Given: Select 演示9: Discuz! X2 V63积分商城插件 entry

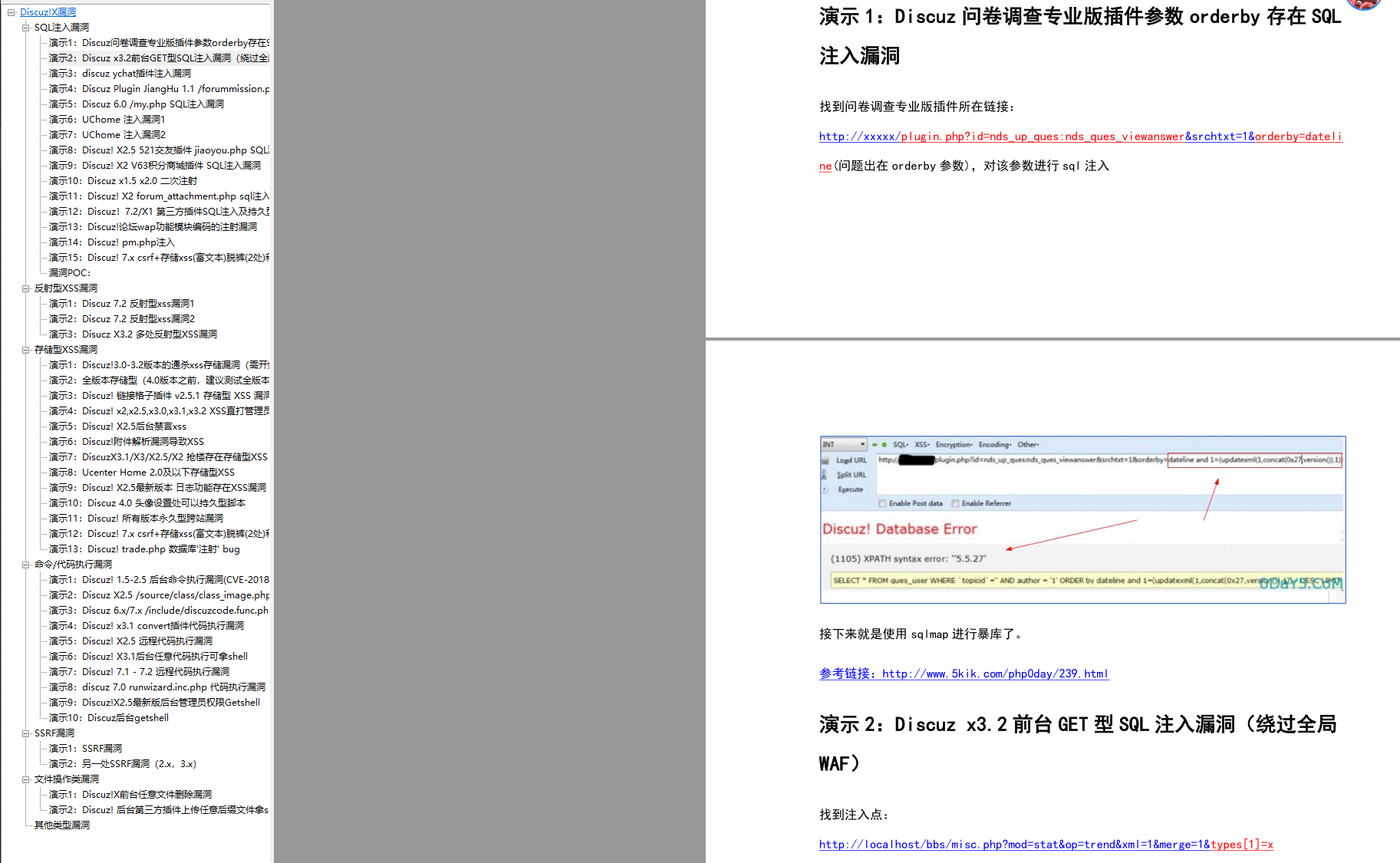Looking at the screenshot, I should [x=155, y=166].
